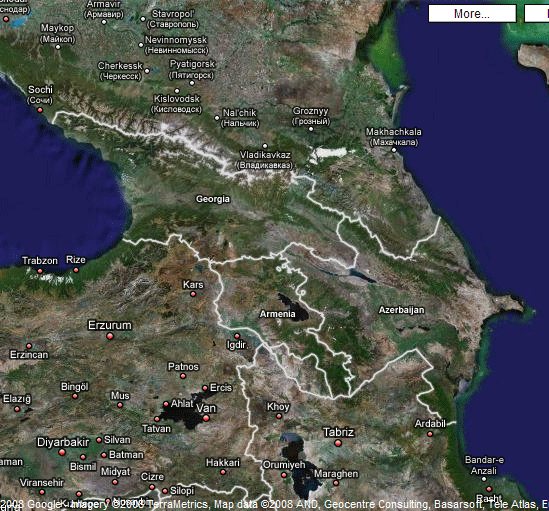
Task: Select the Cizre city marker
Action: [152, 487]
